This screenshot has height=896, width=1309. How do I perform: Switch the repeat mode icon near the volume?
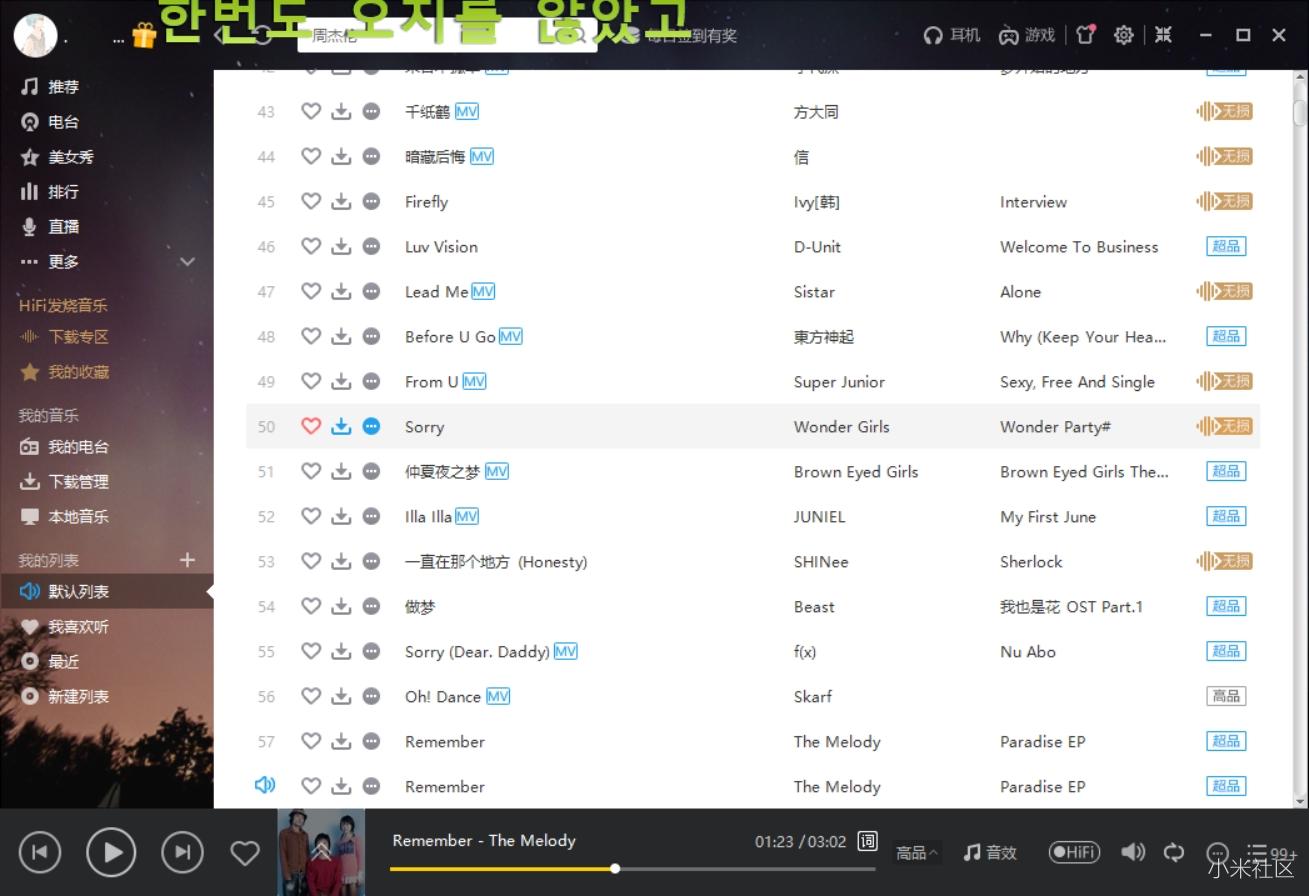coord(1174,852)
